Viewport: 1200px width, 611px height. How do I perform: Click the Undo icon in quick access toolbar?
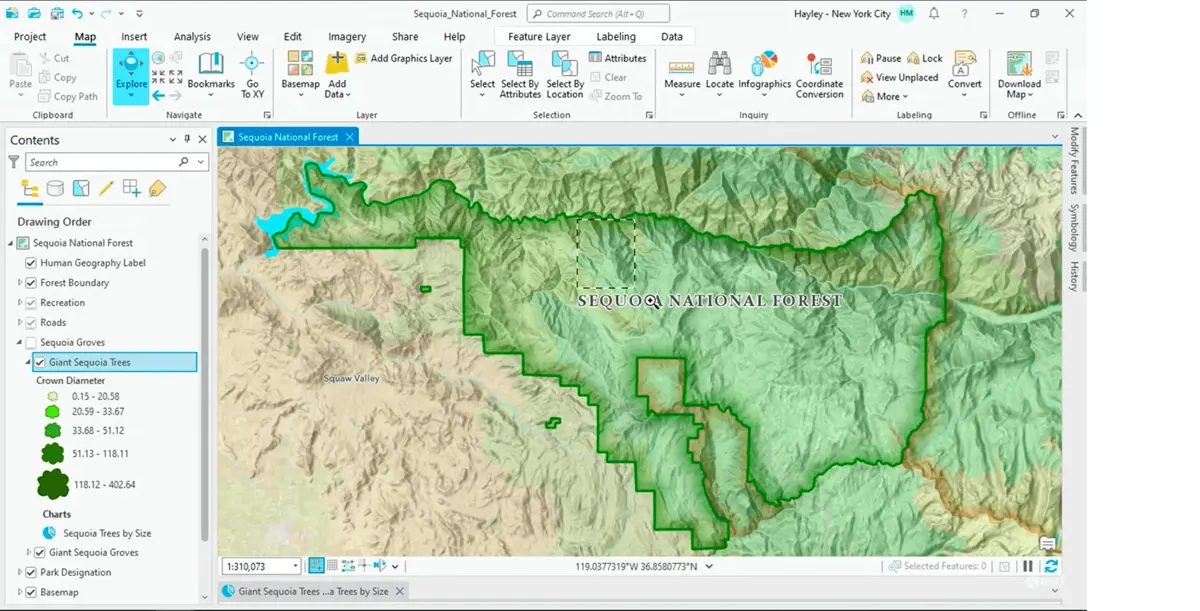pyautogui.click(x=78, y=13)
